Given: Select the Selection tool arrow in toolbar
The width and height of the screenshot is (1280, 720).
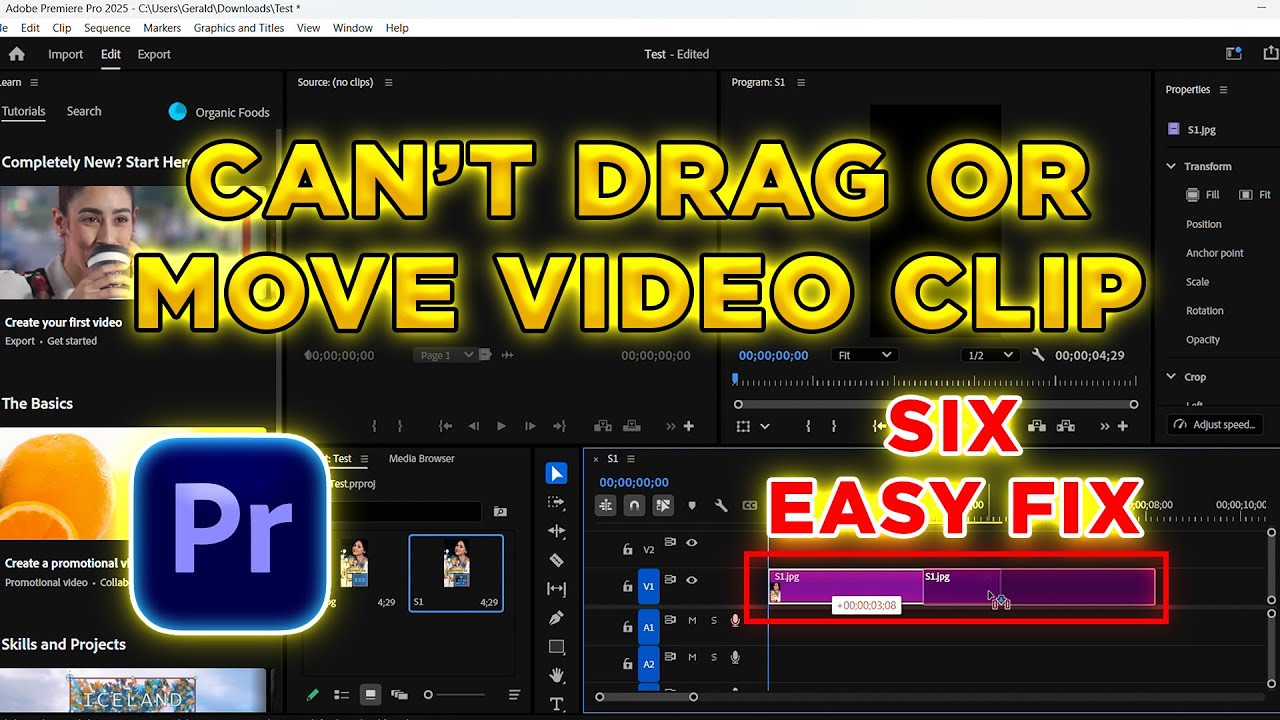Looking at the screenshot, I should pyautogui.click(x=557, y=473).
